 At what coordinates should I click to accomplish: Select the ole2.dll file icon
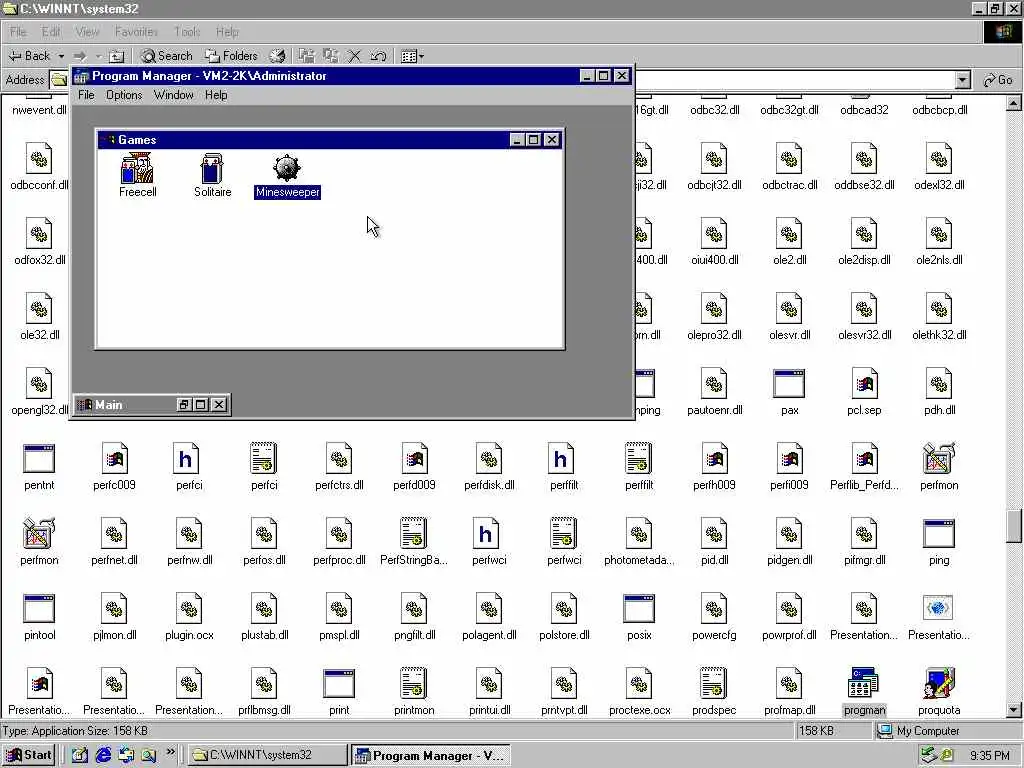pyautogui.click(x=789, y=233)
